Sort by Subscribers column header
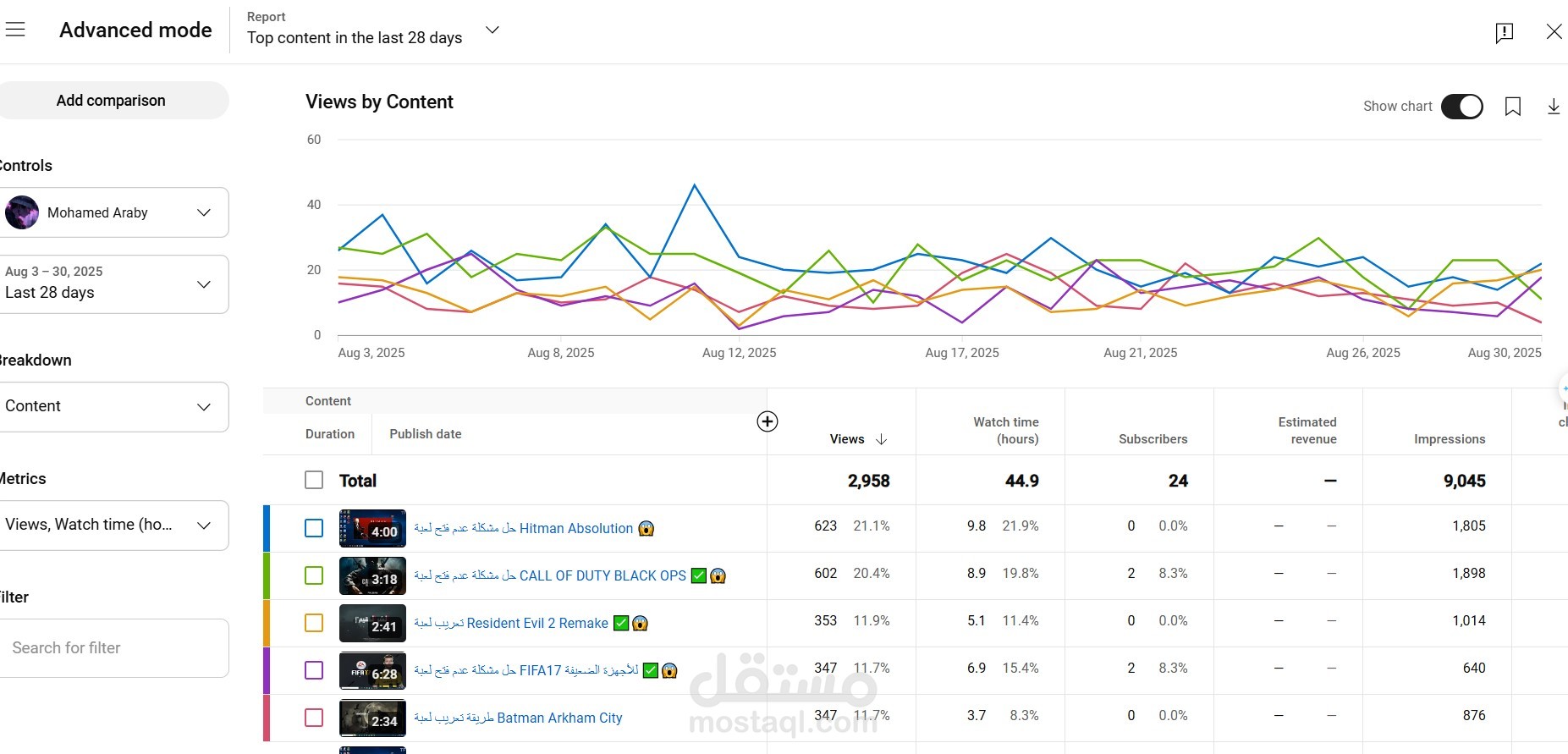1568x754 pixels. [1153, 439]
